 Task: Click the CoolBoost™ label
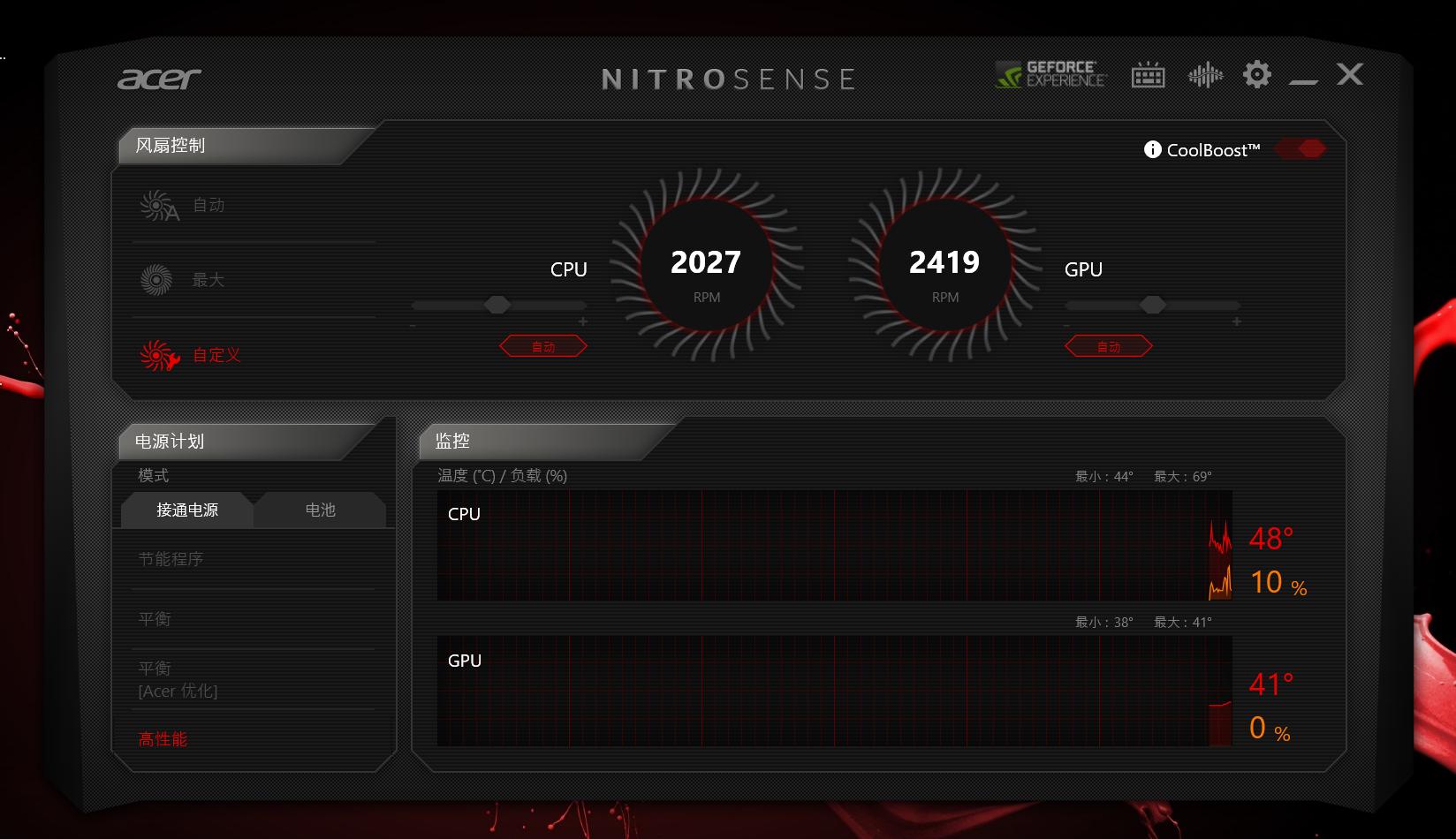click(1213, 149)
